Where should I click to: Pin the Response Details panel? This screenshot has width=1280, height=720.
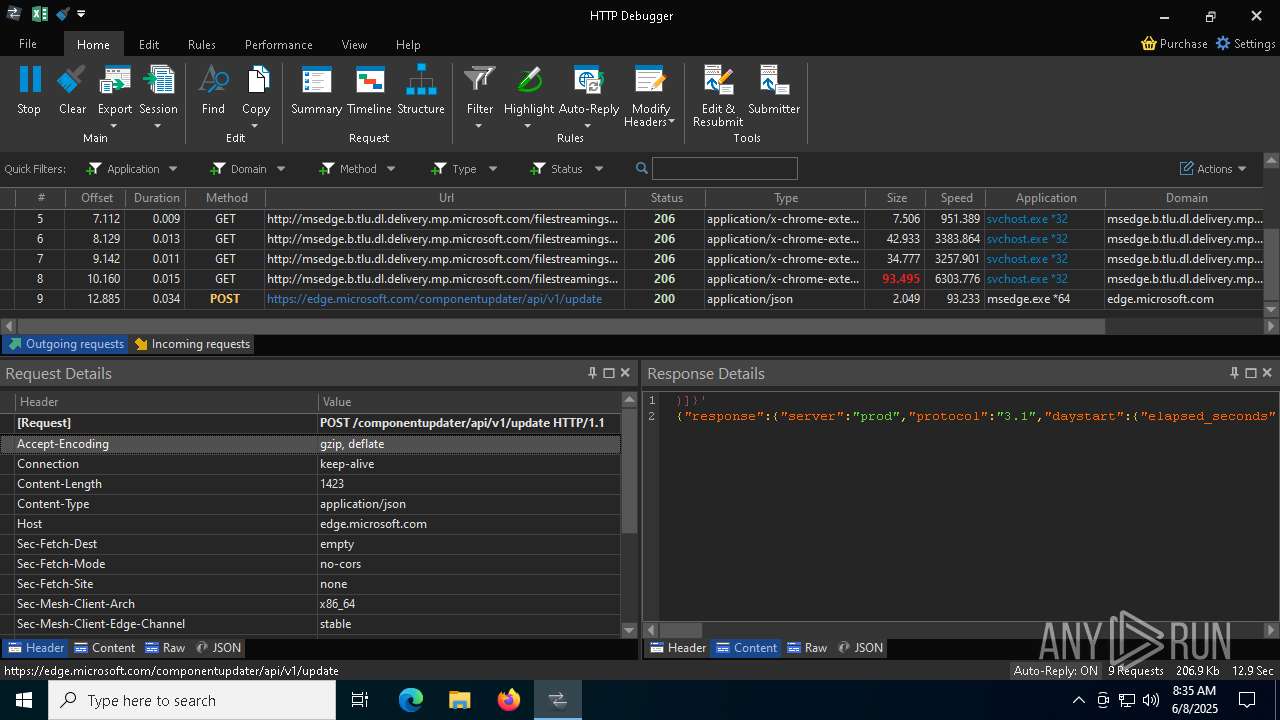1234,373
